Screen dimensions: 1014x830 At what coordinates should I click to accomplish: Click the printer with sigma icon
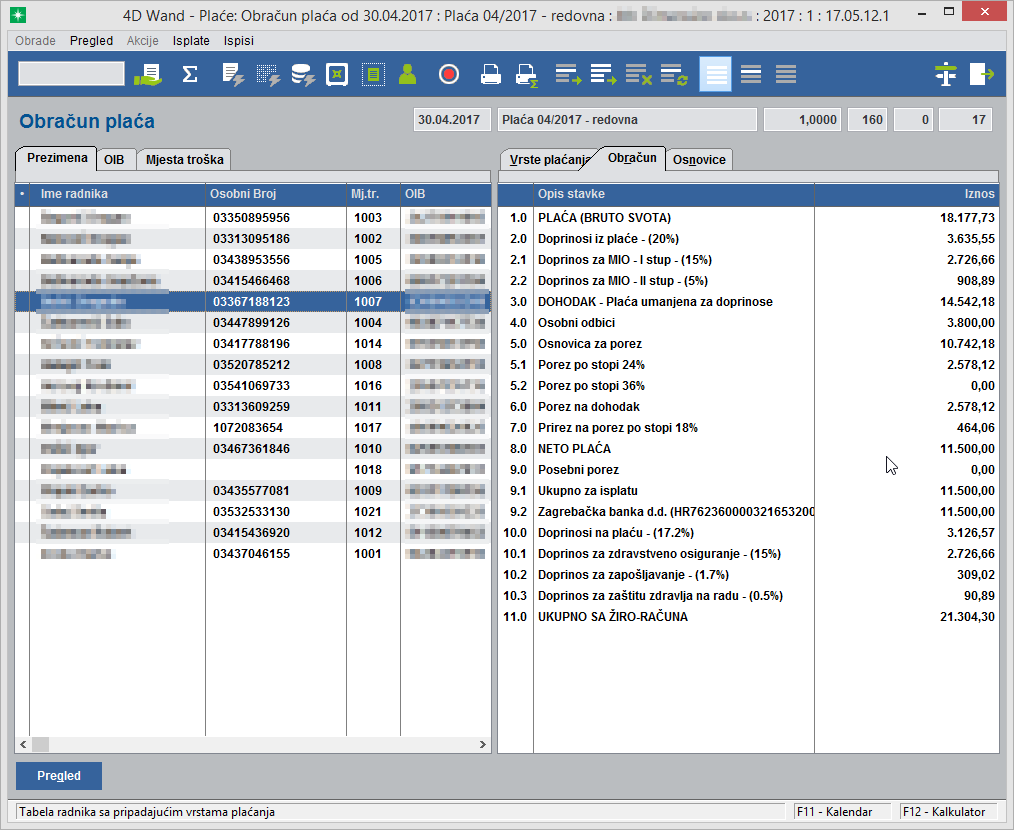tap(527, 74)
